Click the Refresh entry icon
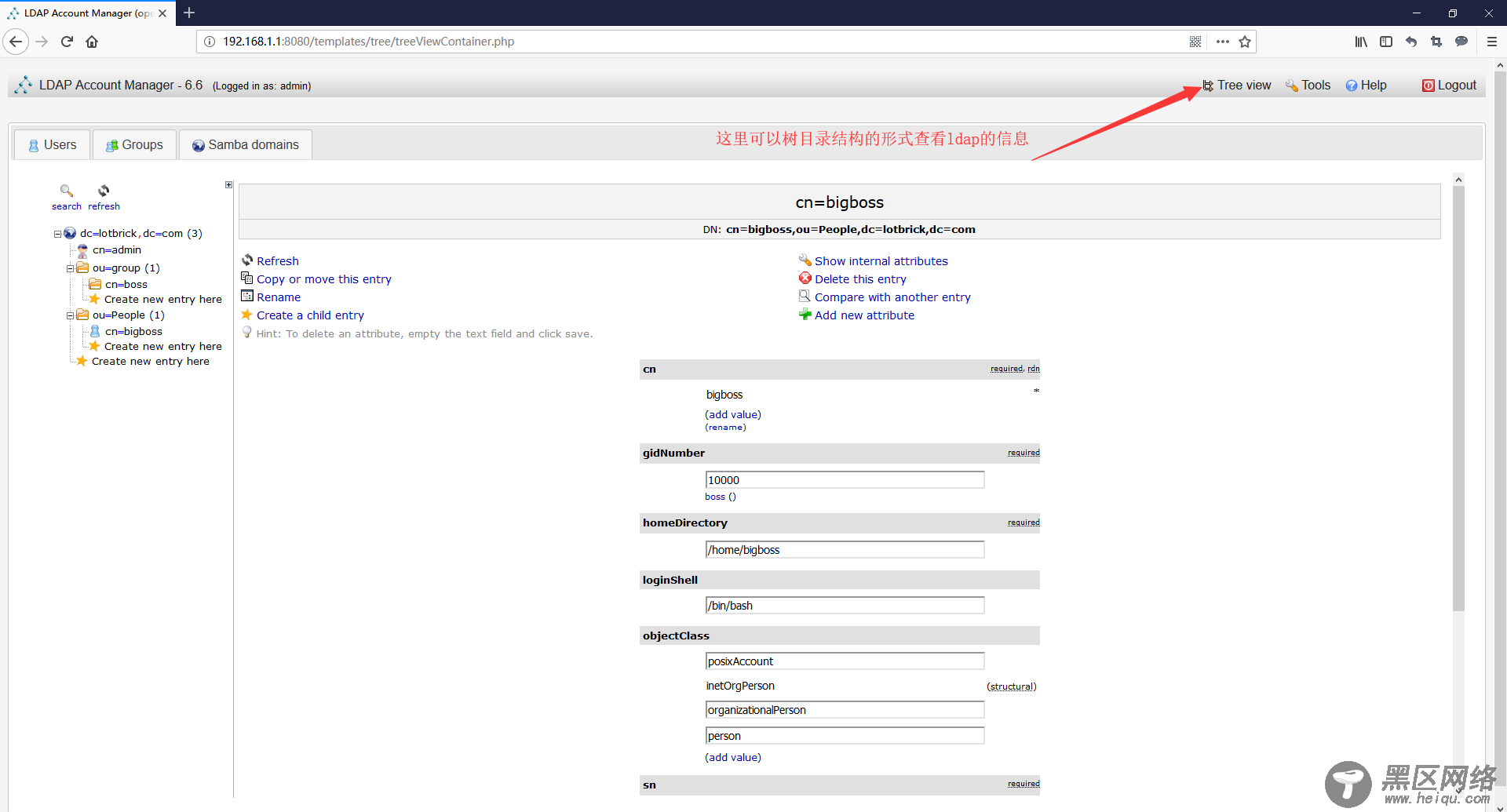The image size is (1507, 812). [x=247, y=260]
